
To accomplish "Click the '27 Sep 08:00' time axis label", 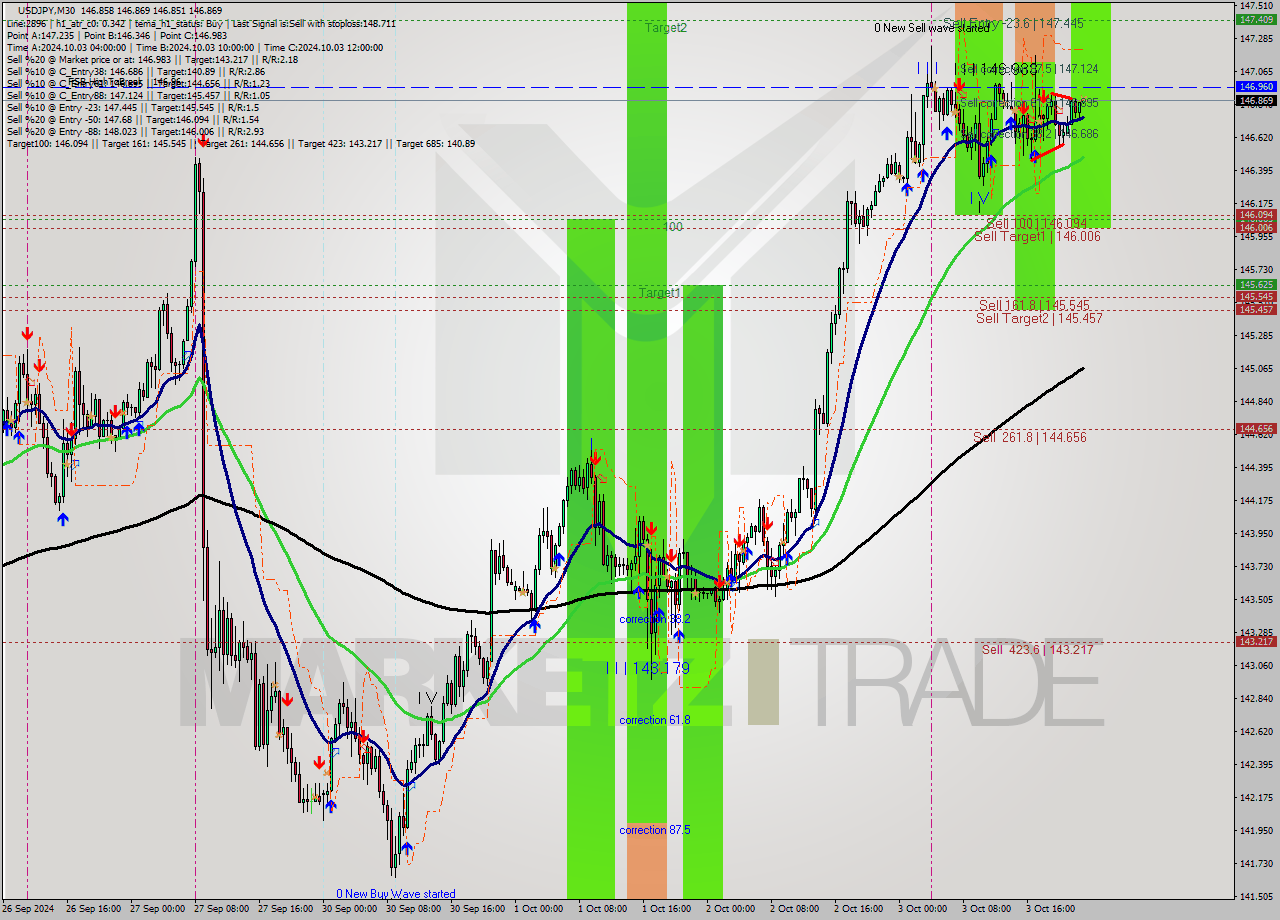I will pyautogui.click(x=221, y=909).
